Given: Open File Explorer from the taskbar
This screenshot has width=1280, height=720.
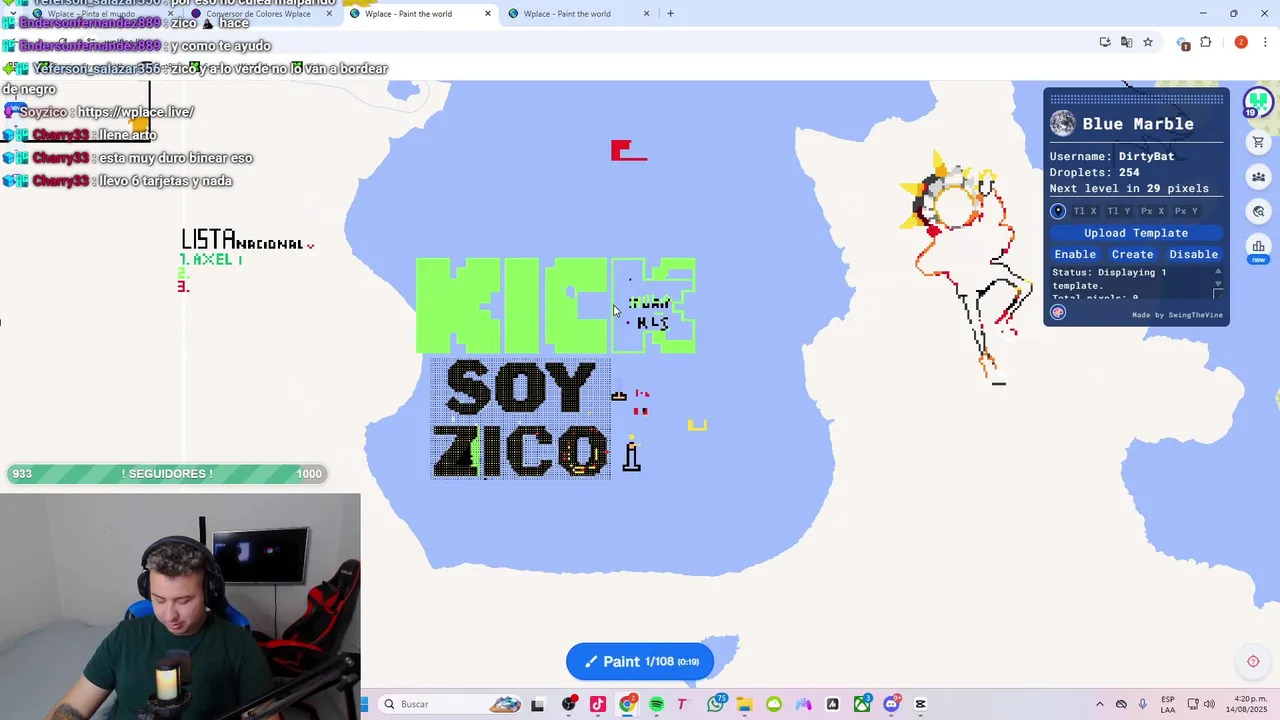Looking at the screenshot, I should [x=744, y=704].
